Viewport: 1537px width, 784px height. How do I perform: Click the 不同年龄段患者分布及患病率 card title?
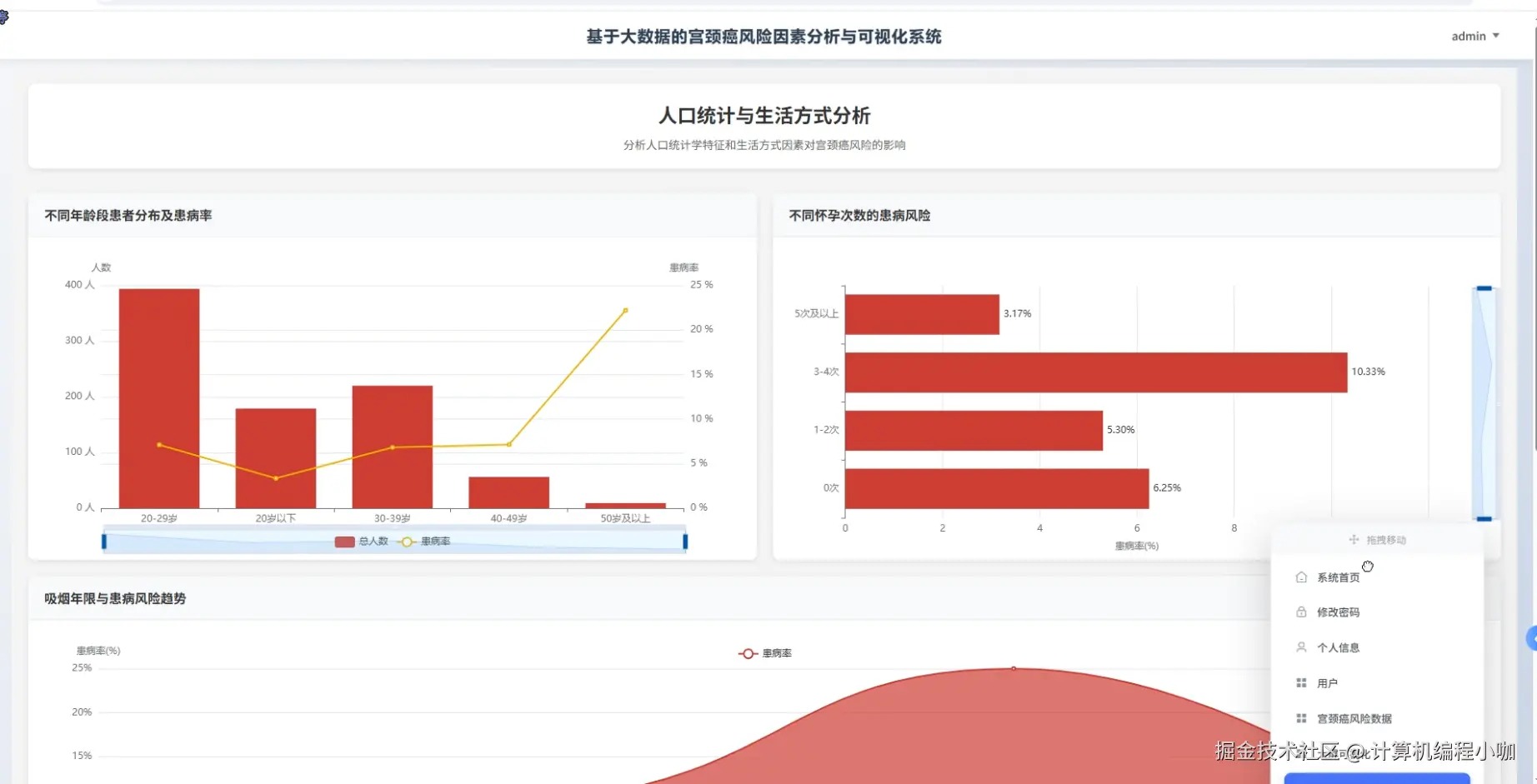click(128, 215)
